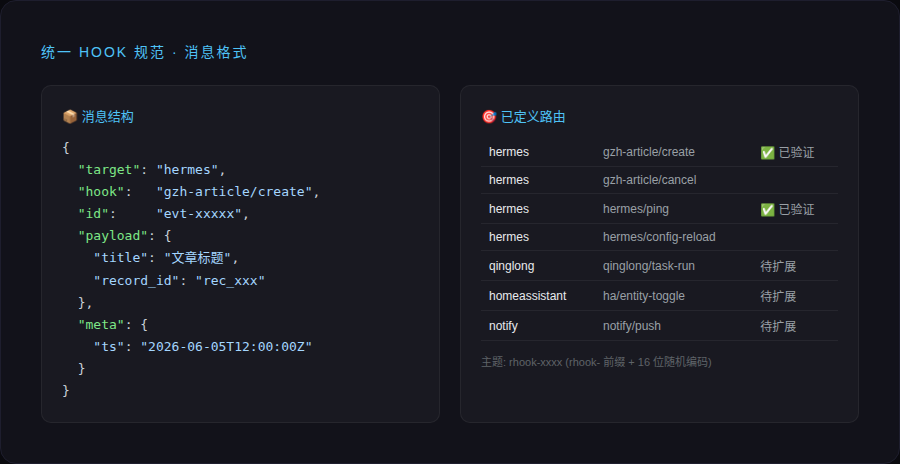Click the green check in gzh-article/create row

coord(767,153)
